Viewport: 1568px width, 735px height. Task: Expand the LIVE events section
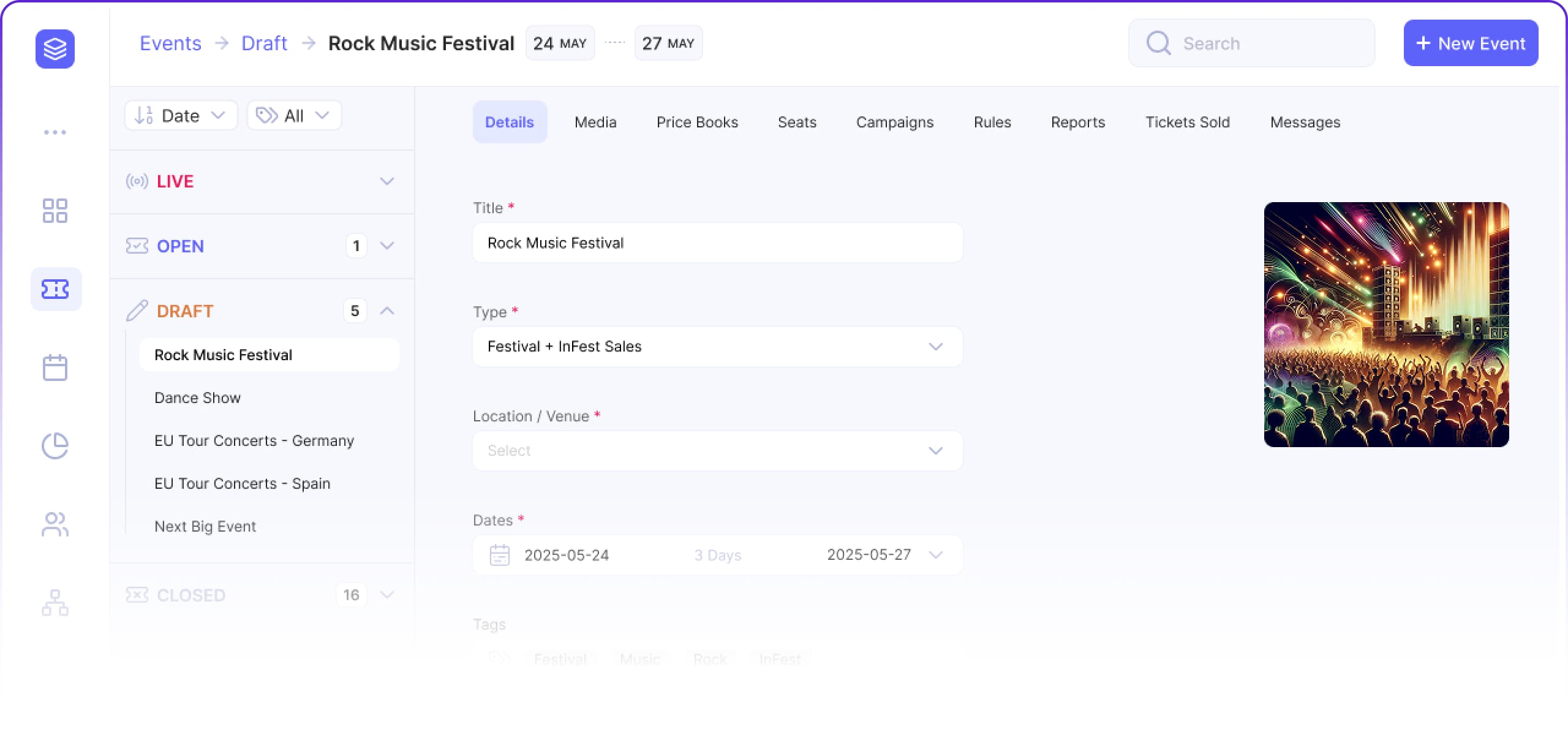click(386, 181)
